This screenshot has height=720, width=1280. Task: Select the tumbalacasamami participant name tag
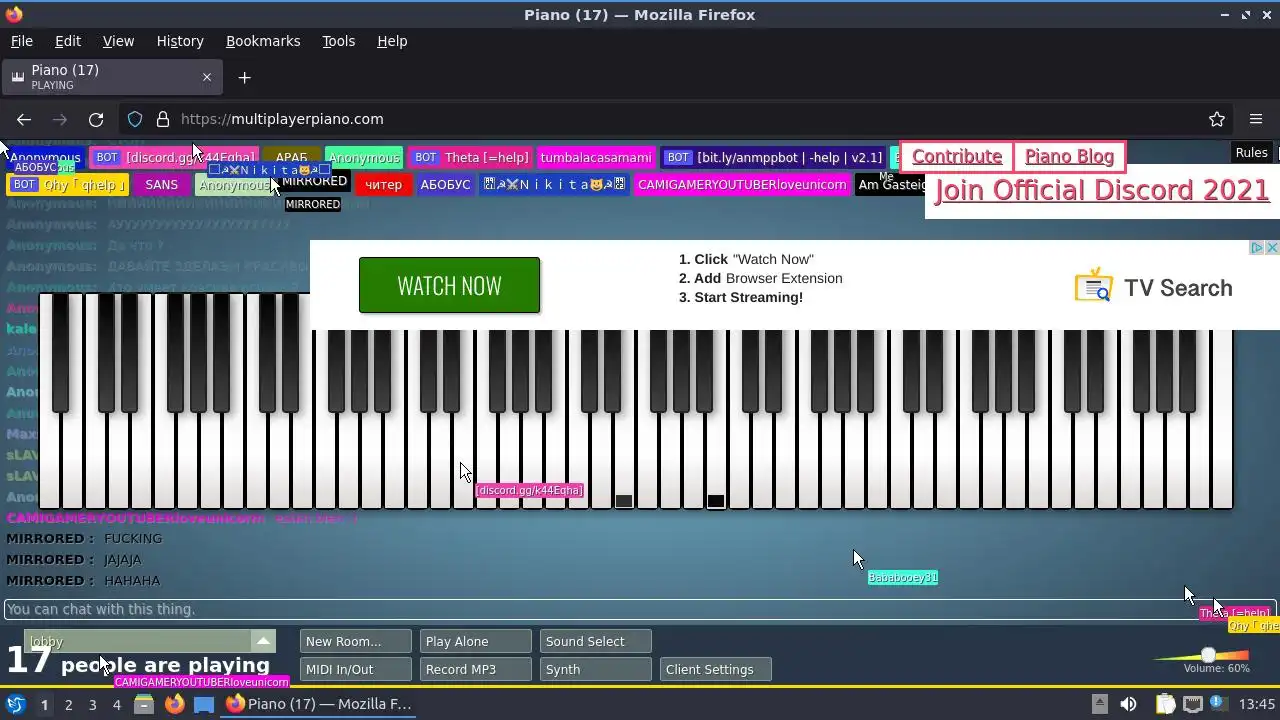[x=595, y=158]
